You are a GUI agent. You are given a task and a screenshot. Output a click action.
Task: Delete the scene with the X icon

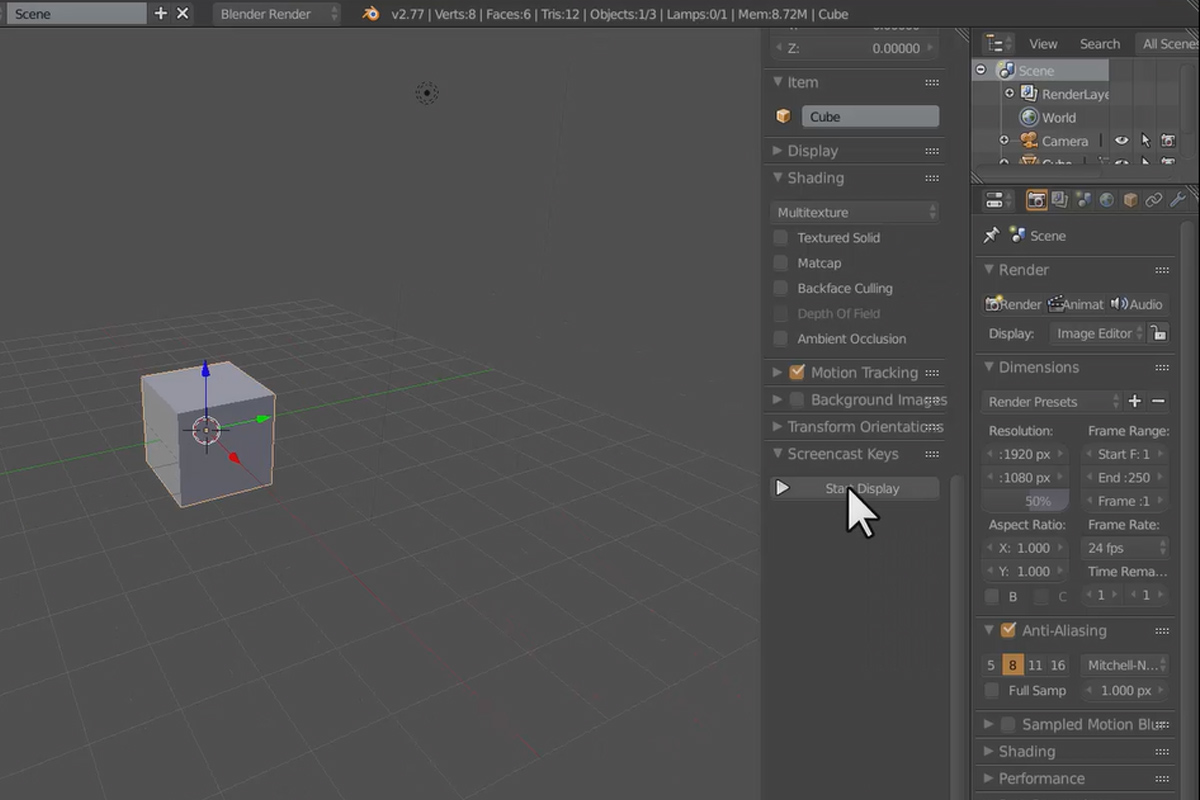coord(182,13)
